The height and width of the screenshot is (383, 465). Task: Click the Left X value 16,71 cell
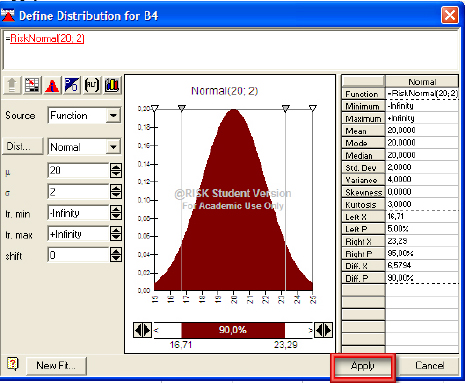423,217
